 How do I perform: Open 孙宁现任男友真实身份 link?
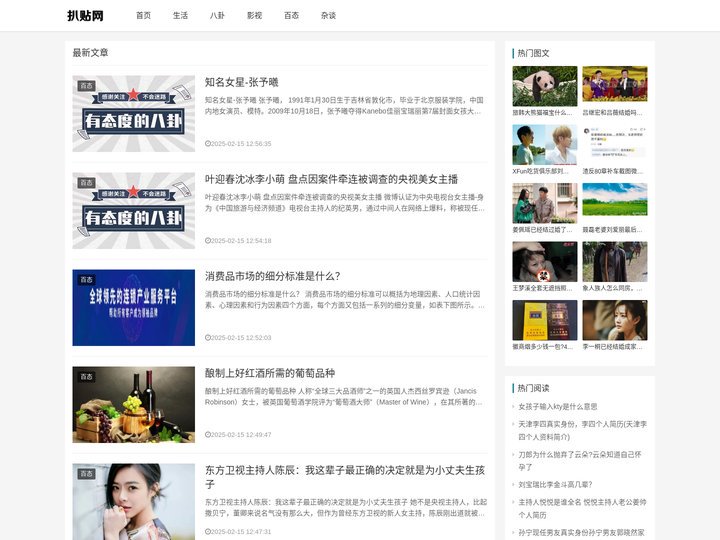pos(581,533)
